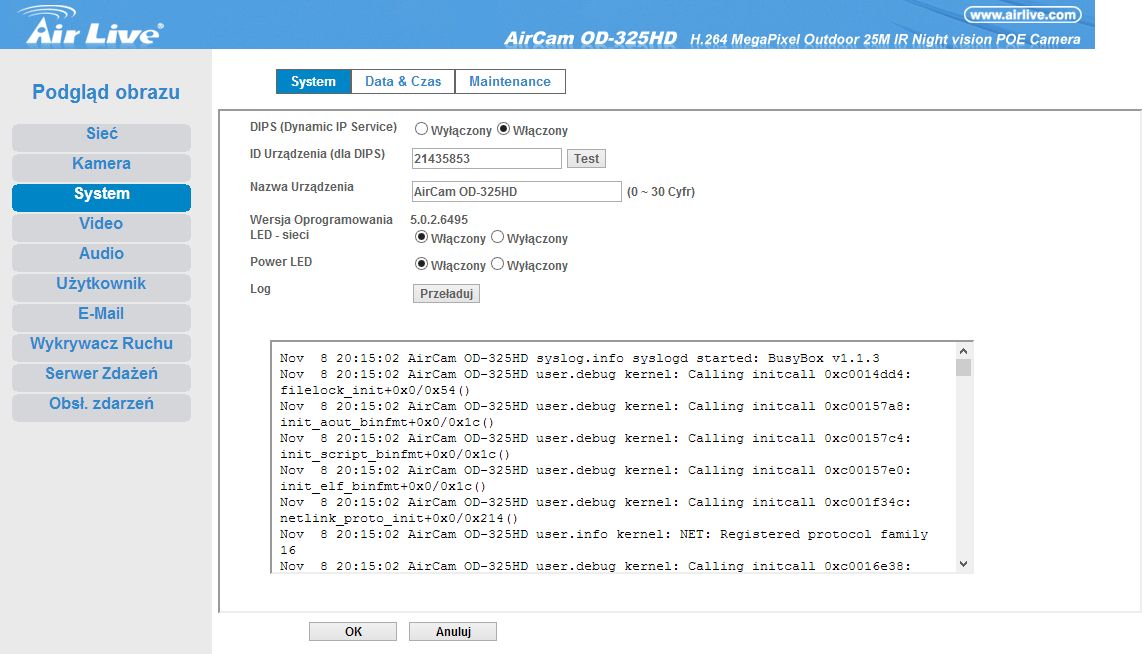This screenshot has height=654, width=1142.
Task: Open Podgląd obrazu live view
Action: point(106,92)
